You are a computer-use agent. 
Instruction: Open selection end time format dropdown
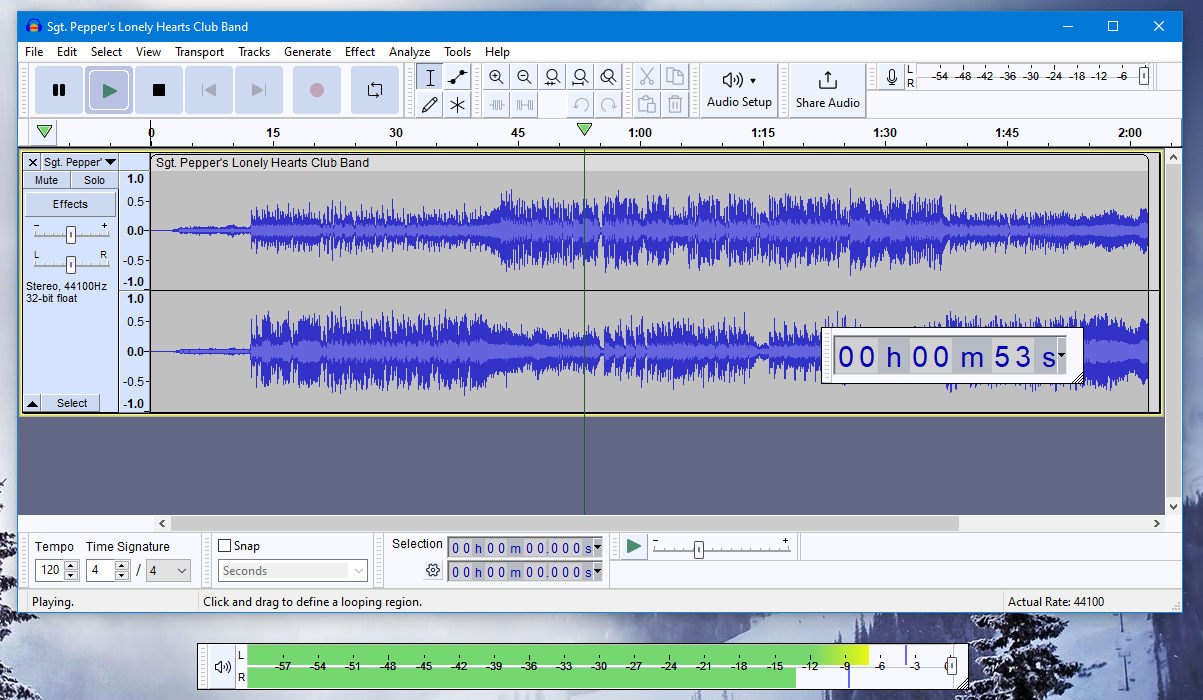[x=598, y=572]
